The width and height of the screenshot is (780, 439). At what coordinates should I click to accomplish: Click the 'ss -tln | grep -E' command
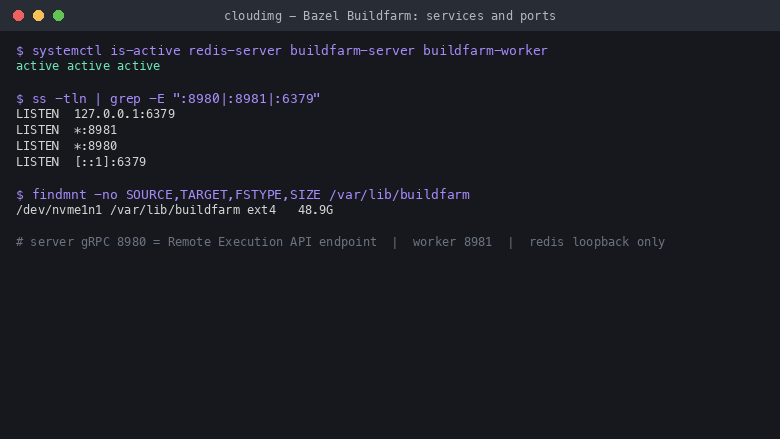coord(168,98)
